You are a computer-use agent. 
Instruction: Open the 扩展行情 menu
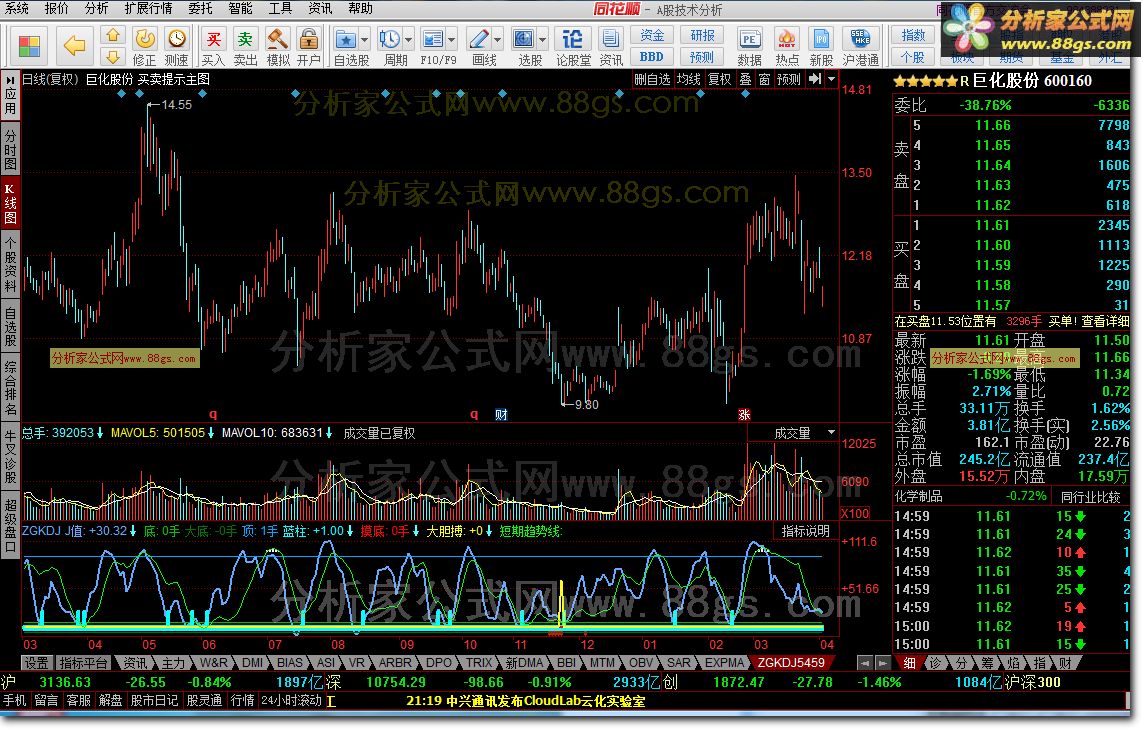click(x=148, y=8)
